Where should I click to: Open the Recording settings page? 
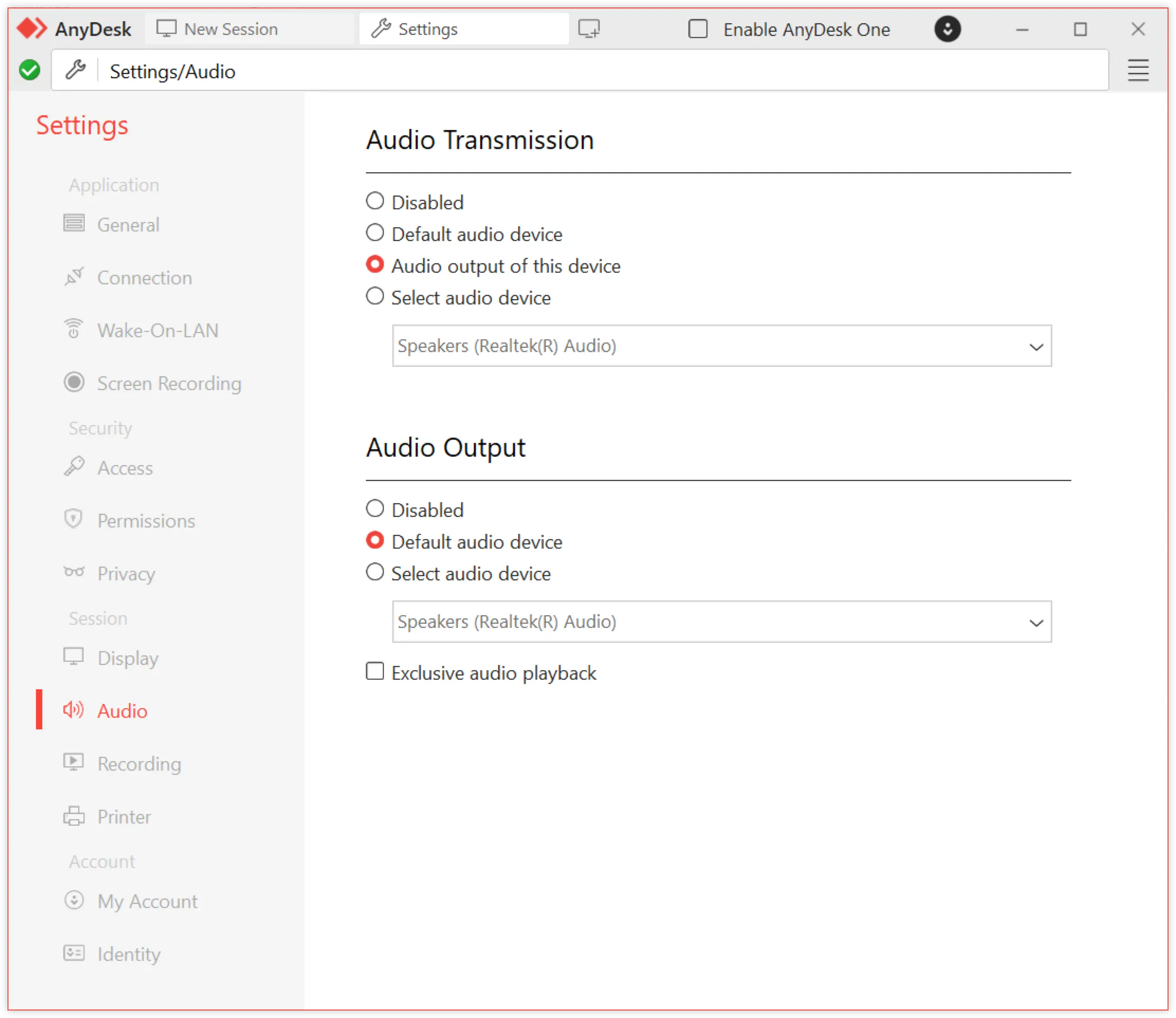[x=138, y=763]
